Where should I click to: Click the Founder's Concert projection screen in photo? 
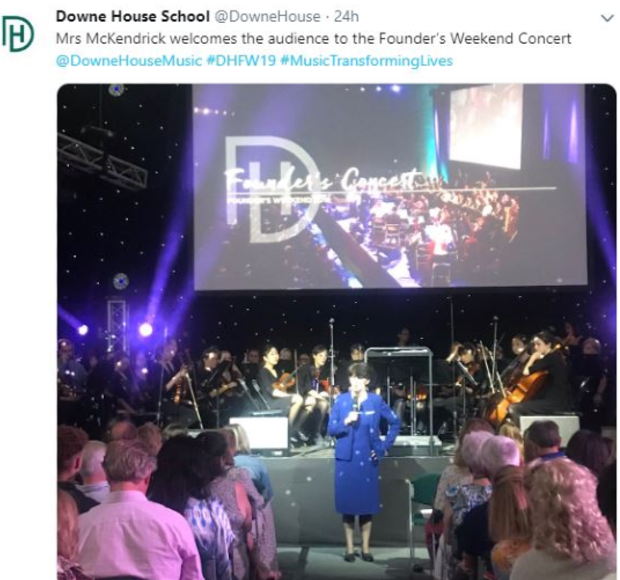coord(389,187)
